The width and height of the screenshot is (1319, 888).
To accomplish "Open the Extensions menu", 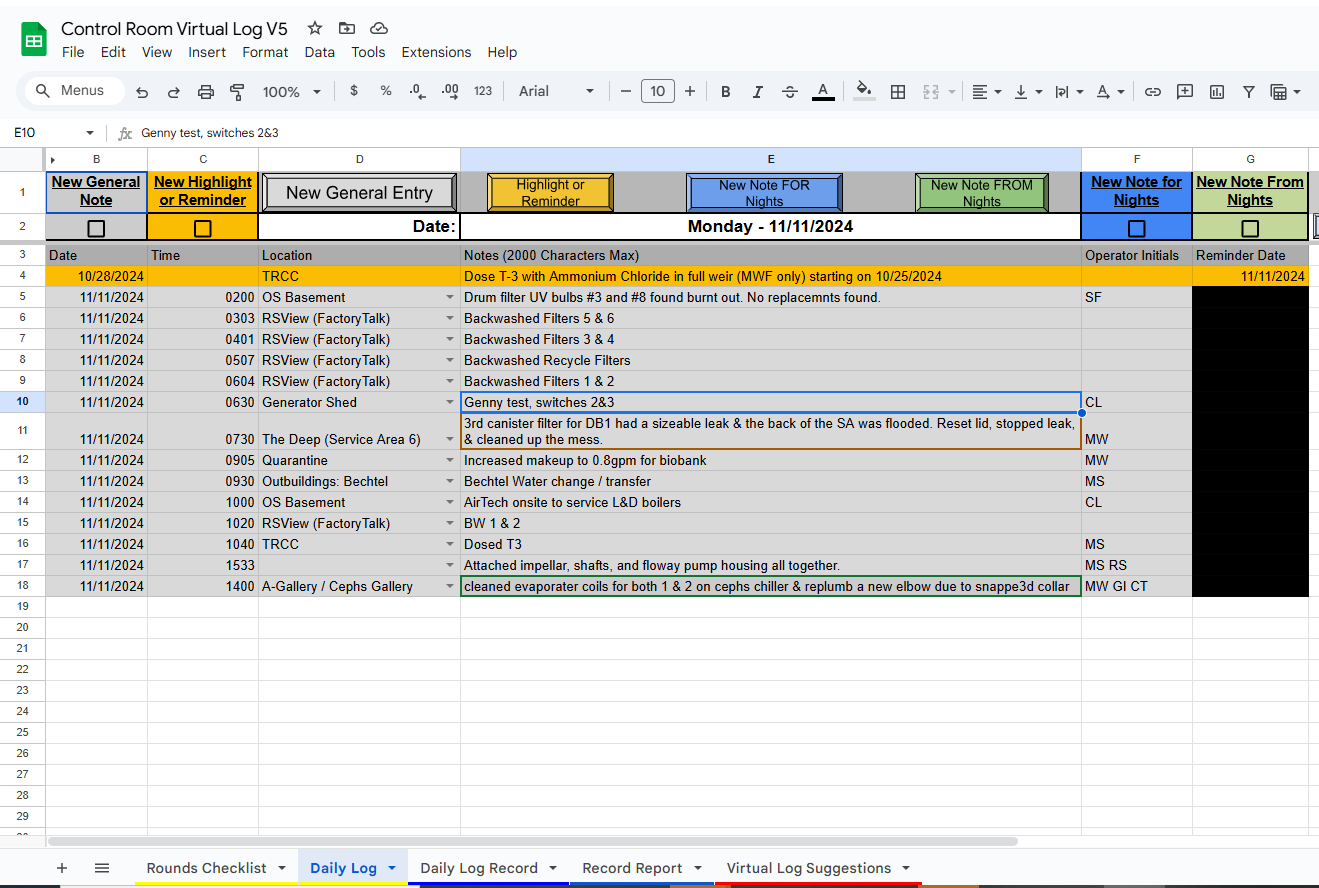I will 436,52.
